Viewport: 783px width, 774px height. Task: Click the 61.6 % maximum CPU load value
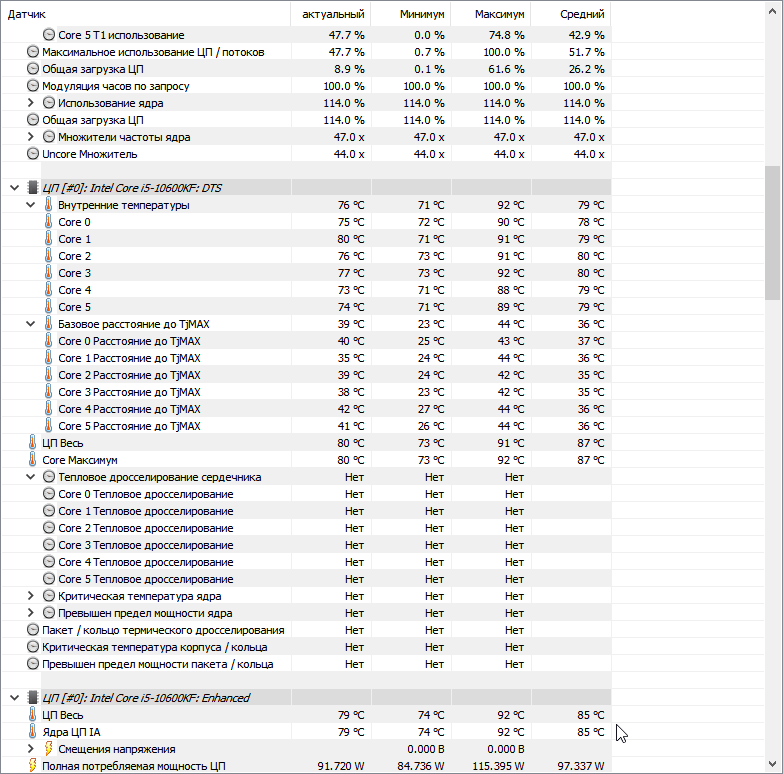tap(506, 69)
